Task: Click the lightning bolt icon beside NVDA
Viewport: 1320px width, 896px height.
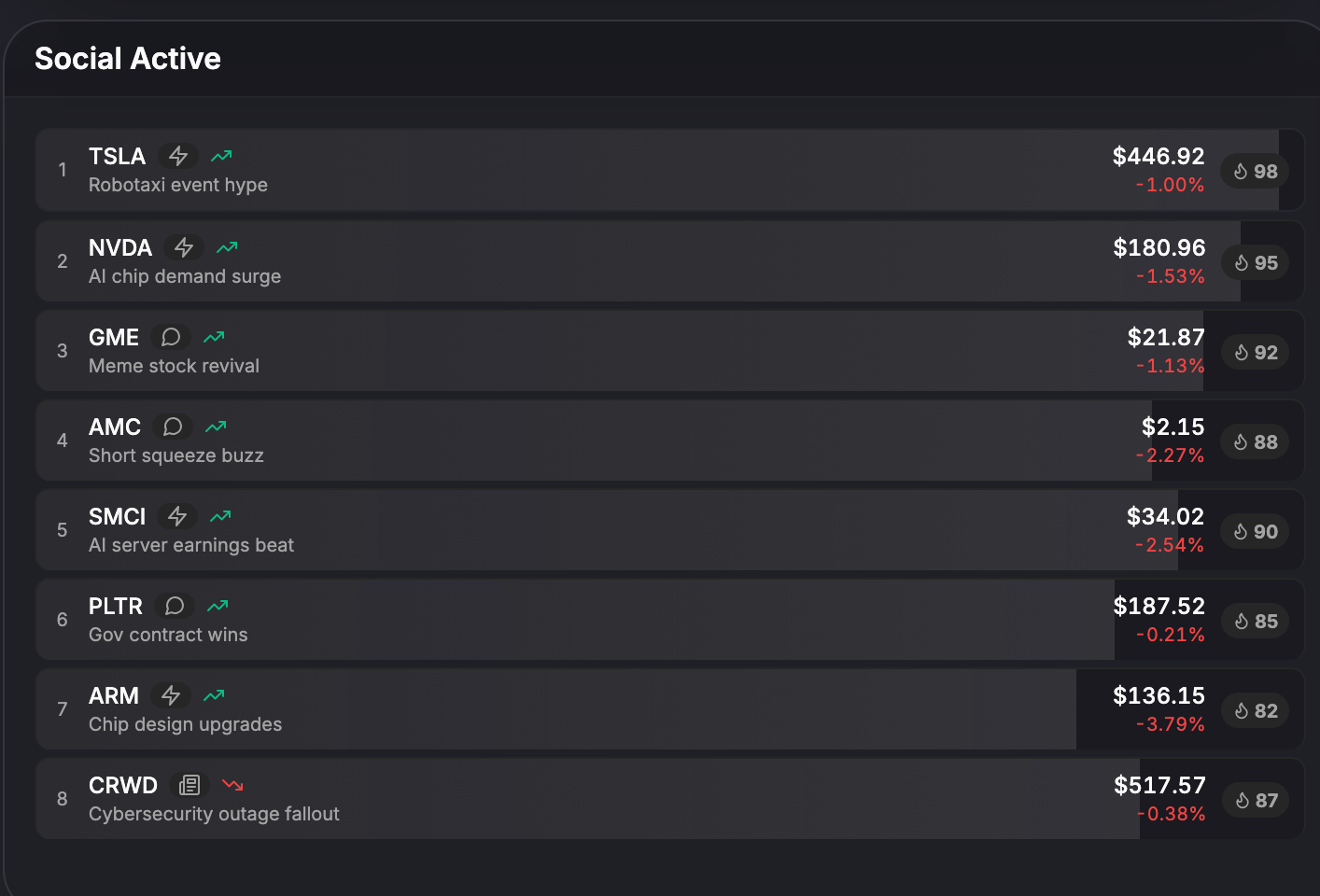Action: click(x=184, y=247)
